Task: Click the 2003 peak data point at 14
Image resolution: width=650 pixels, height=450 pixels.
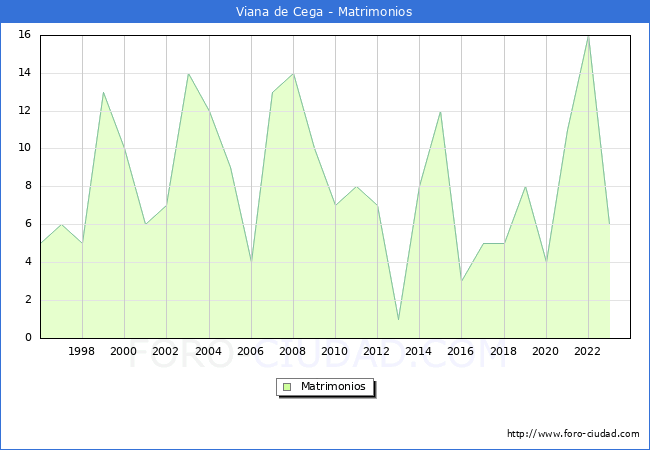Action: tap(188, 74)
